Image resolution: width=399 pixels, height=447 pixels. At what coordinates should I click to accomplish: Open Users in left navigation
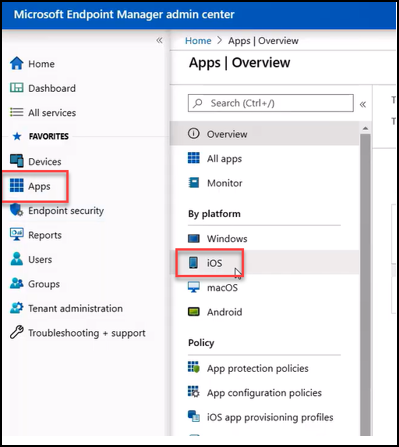pyautogui.click(x=40, y=260)
